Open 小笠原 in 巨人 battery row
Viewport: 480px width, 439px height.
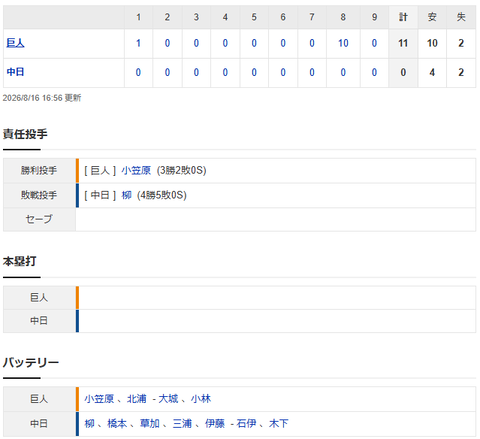point(99,399)
